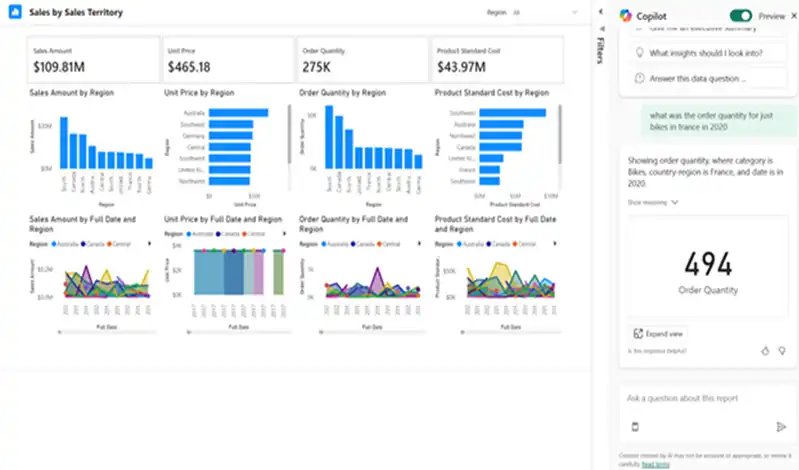This screenshot has width=799, height=470.
Task: Click the lightbulb icon beside insights suggestion
Action: (x=640, y=53)
